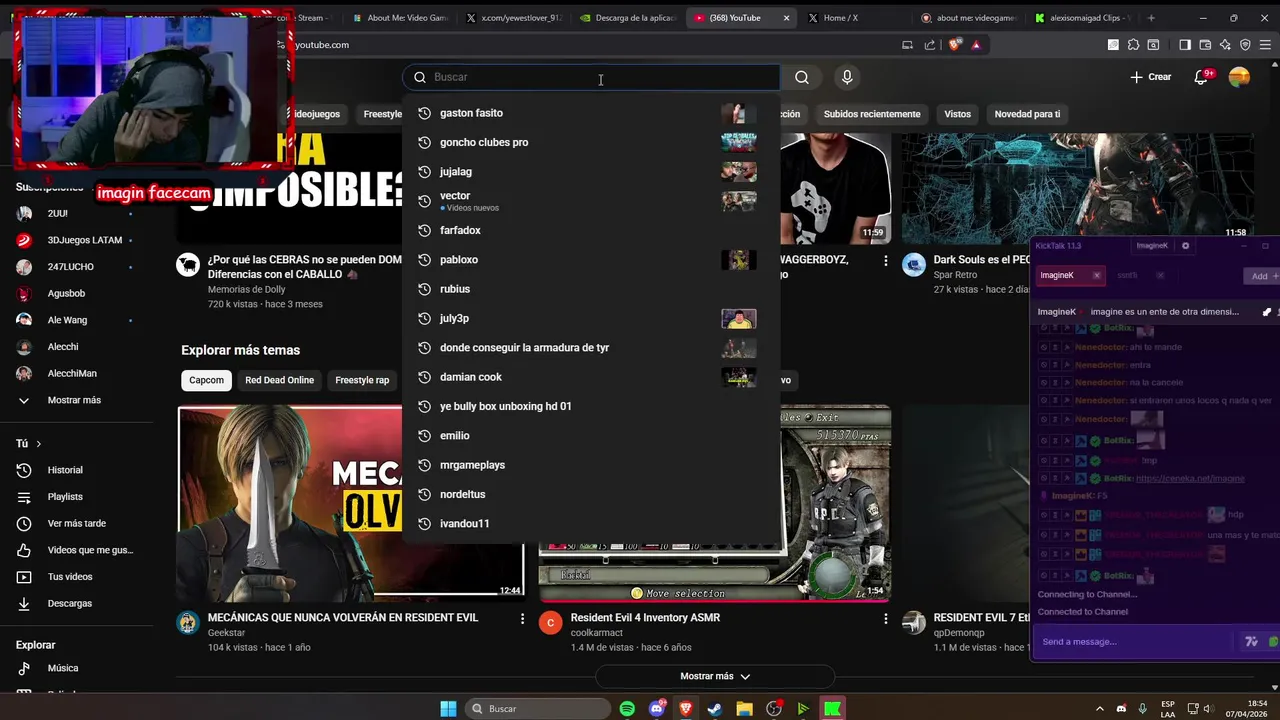The height and width of the screenshot is (720, 1280).
Task: Expand subscriptions with 'Mostrar más' in sidebar
Action: click(x=74, y=400)
